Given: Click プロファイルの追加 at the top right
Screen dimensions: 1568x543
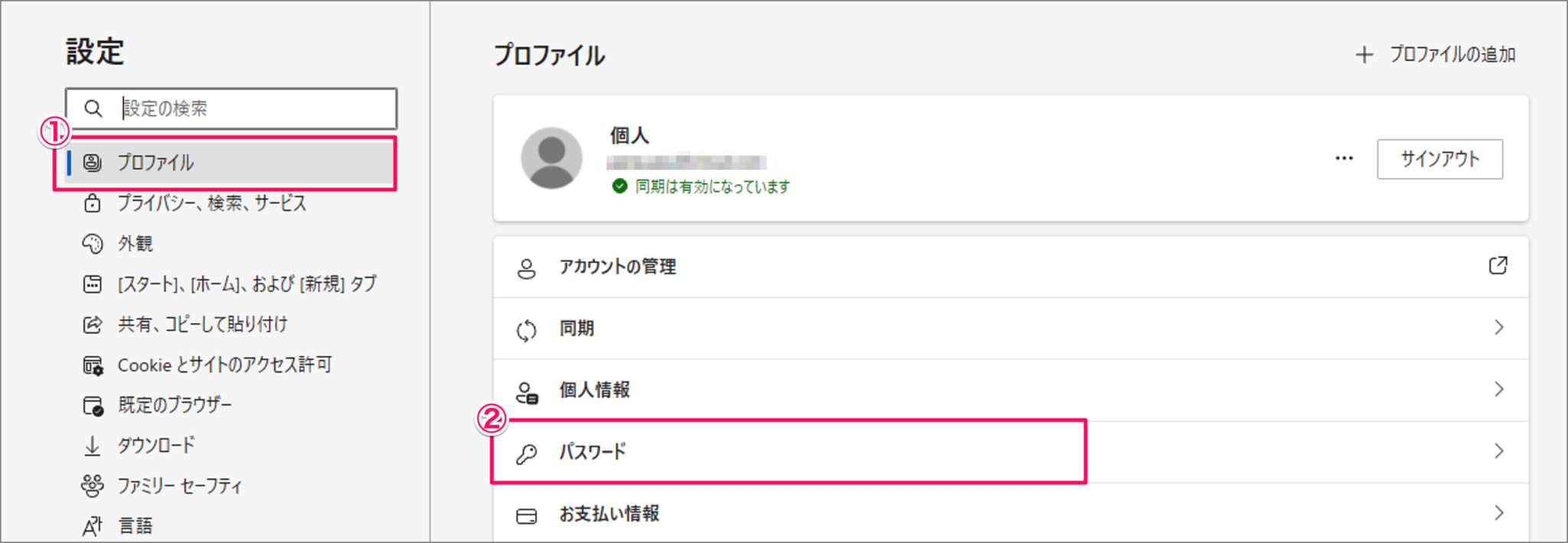Looking at the screenshot, I should tap(1436, 54).
